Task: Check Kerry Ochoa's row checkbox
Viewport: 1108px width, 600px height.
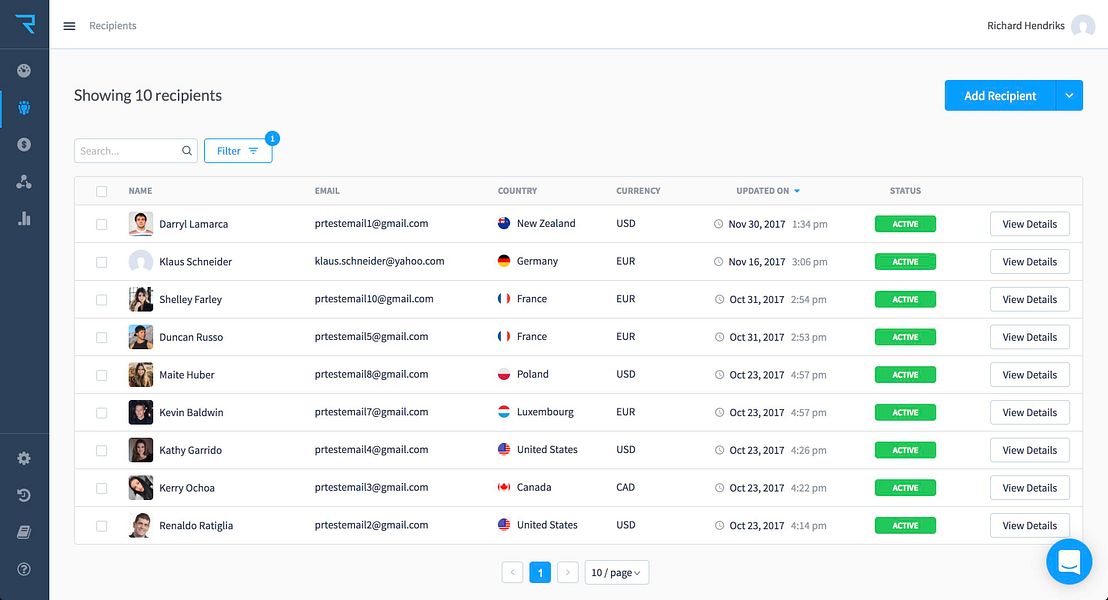Action: pyautogui.click(x=102, y=488)
